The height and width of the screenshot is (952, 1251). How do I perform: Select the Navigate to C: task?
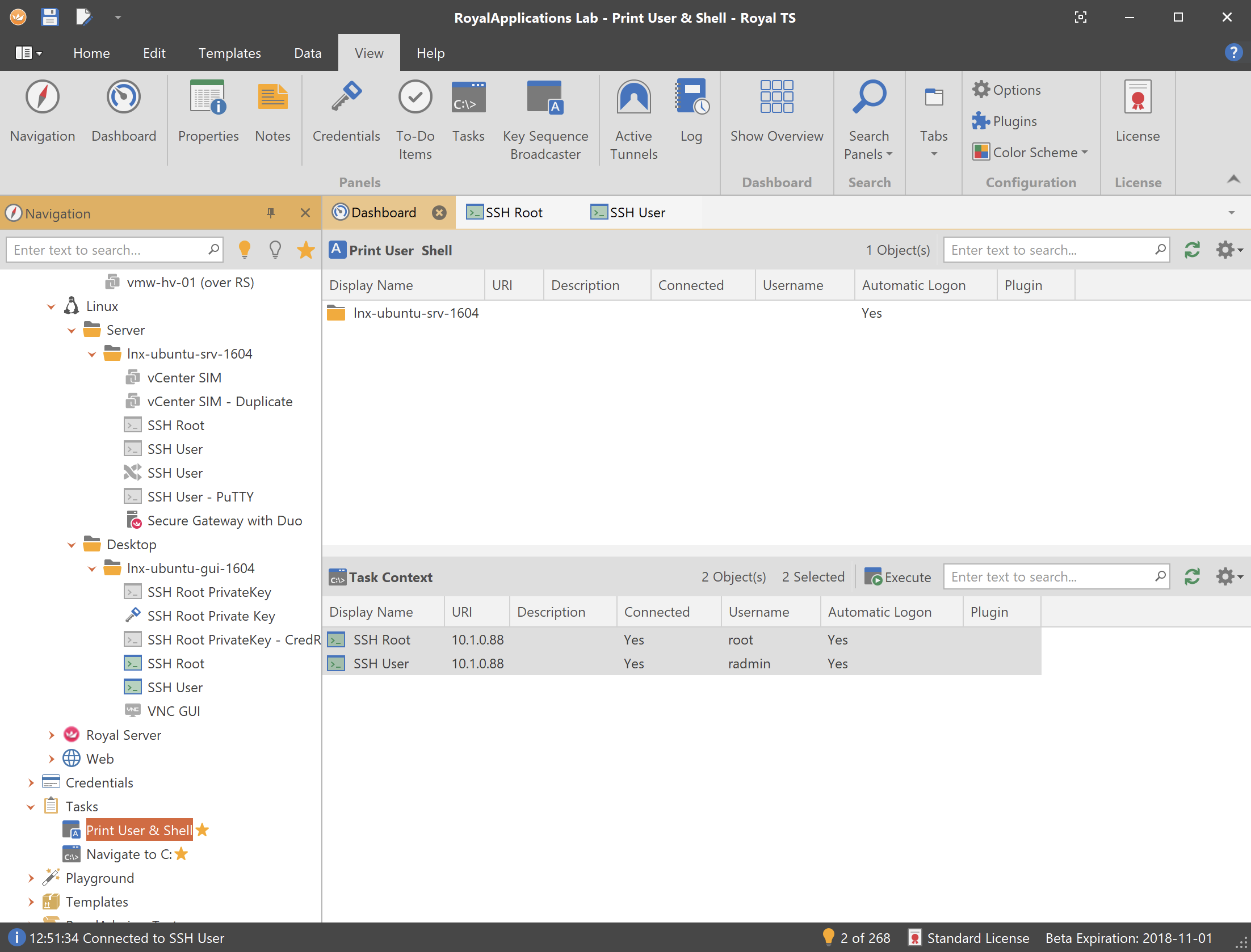pos(128,854)
